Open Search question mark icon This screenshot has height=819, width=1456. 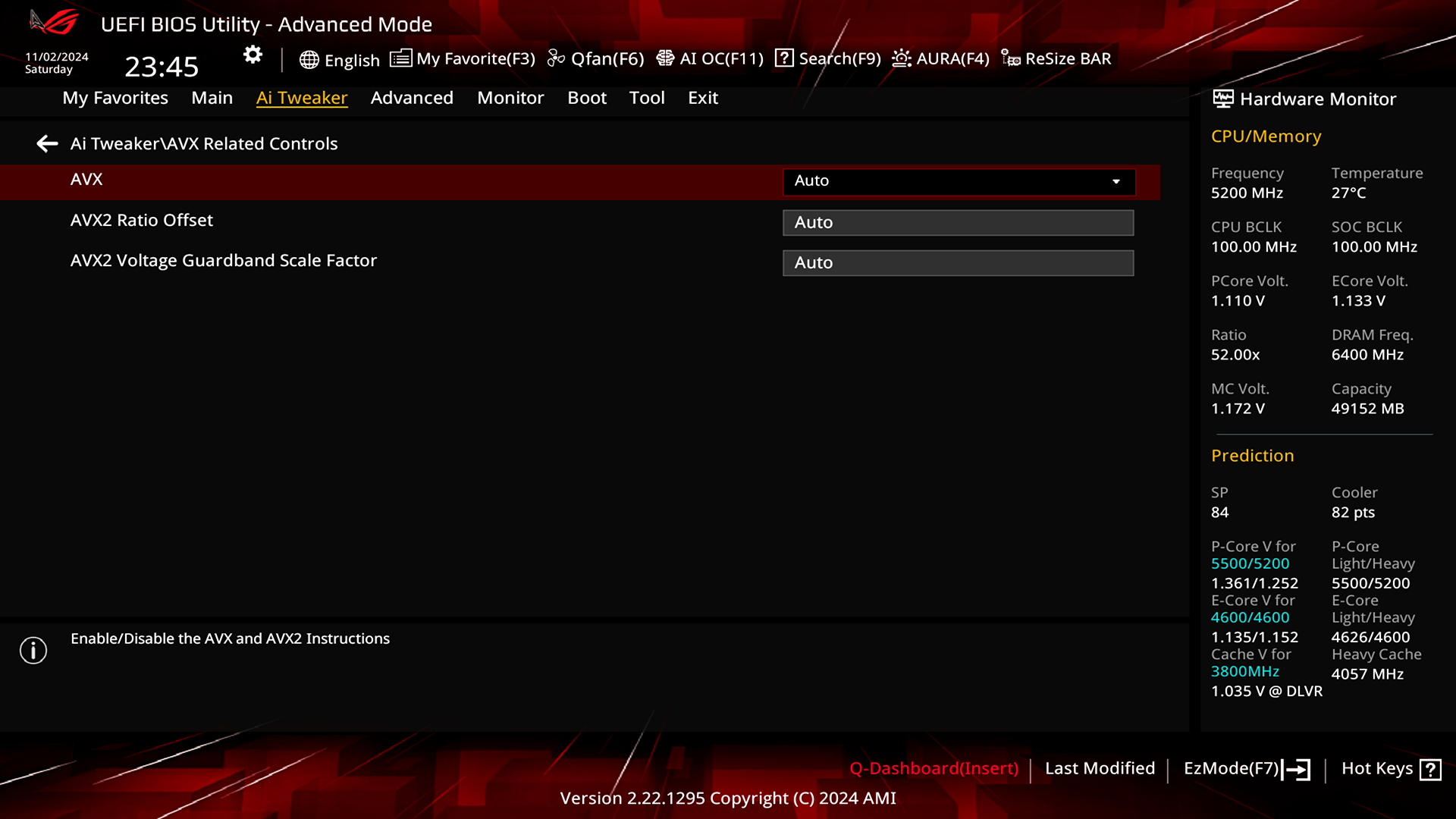pyautogui.click(x=784, y=58)
